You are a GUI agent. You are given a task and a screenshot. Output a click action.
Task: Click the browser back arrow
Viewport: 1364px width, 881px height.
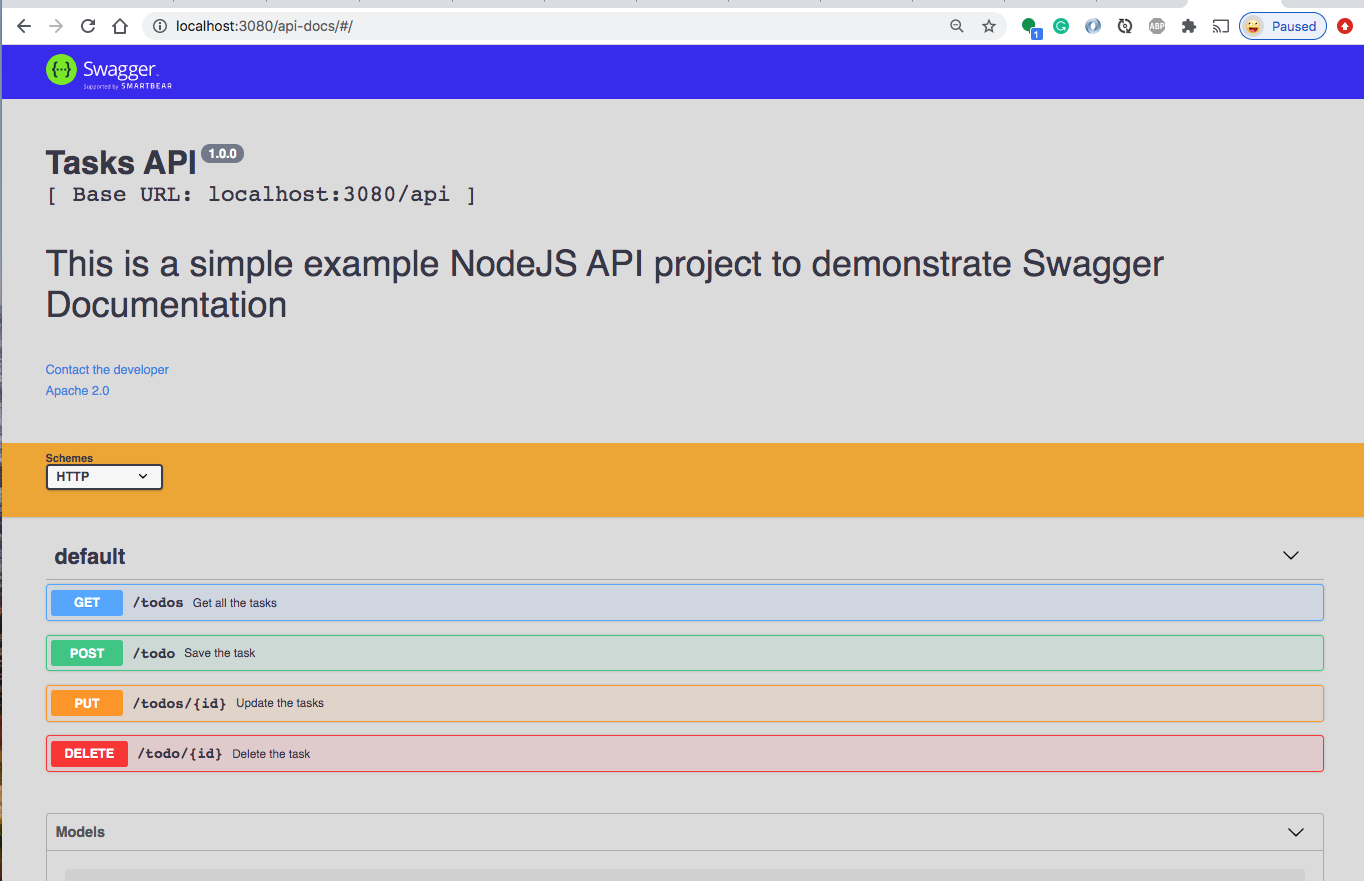tap(24, 26)
